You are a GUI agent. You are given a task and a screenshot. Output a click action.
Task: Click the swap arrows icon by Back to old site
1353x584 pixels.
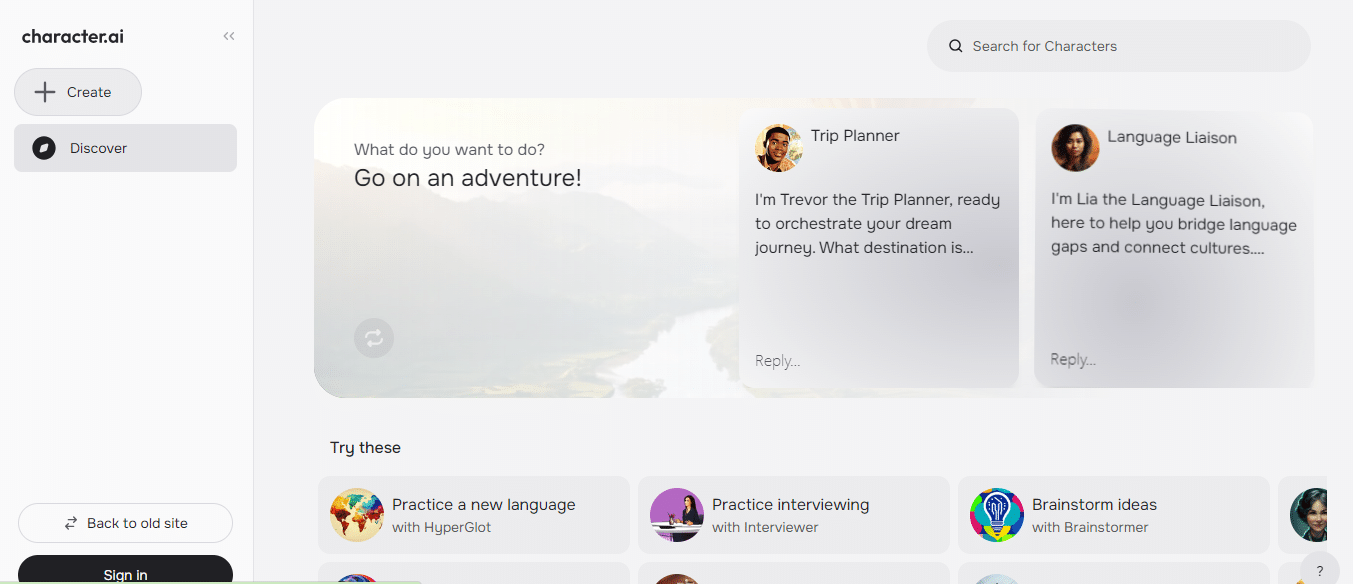pyautogui.click(x=71, y=523)
